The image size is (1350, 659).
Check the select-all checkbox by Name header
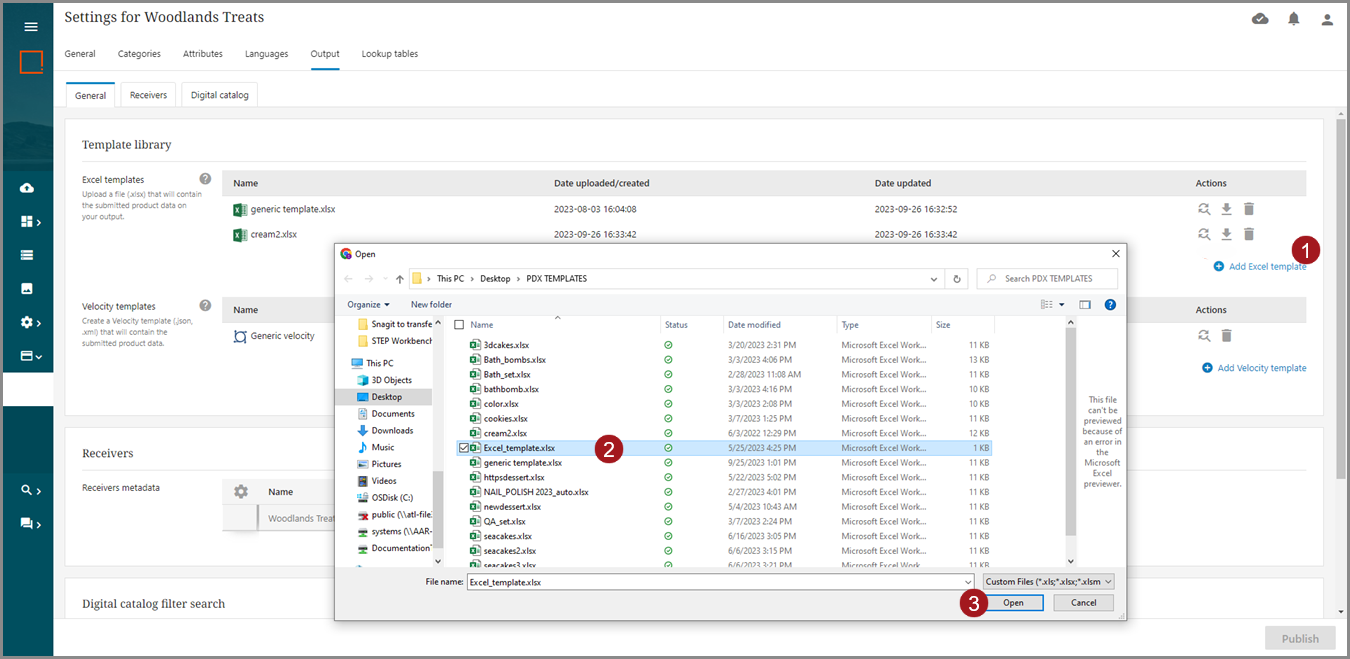pyautogui.click(x=459, y=325)
